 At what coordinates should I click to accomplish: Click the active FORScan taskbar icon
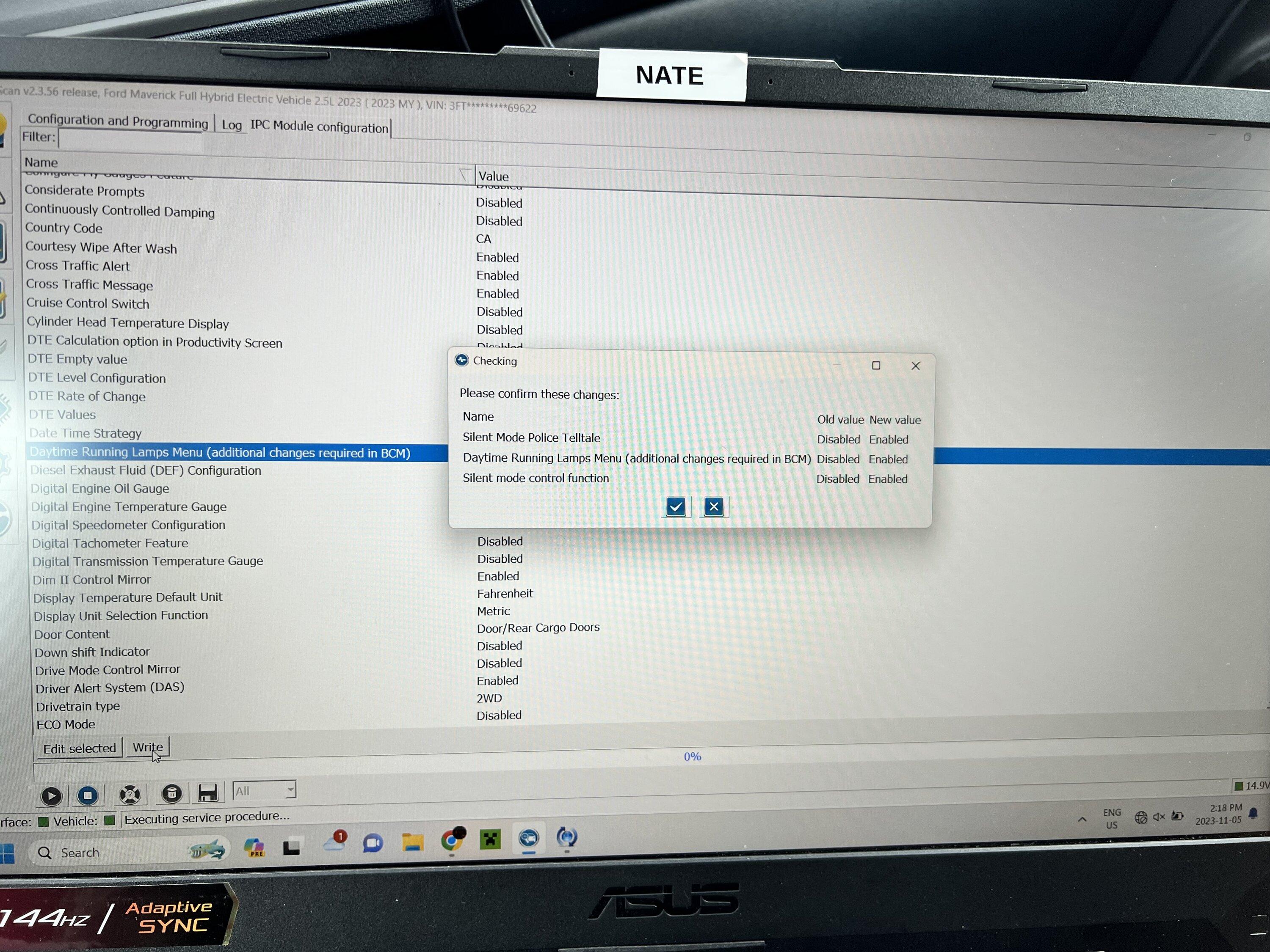click(528, 838)
